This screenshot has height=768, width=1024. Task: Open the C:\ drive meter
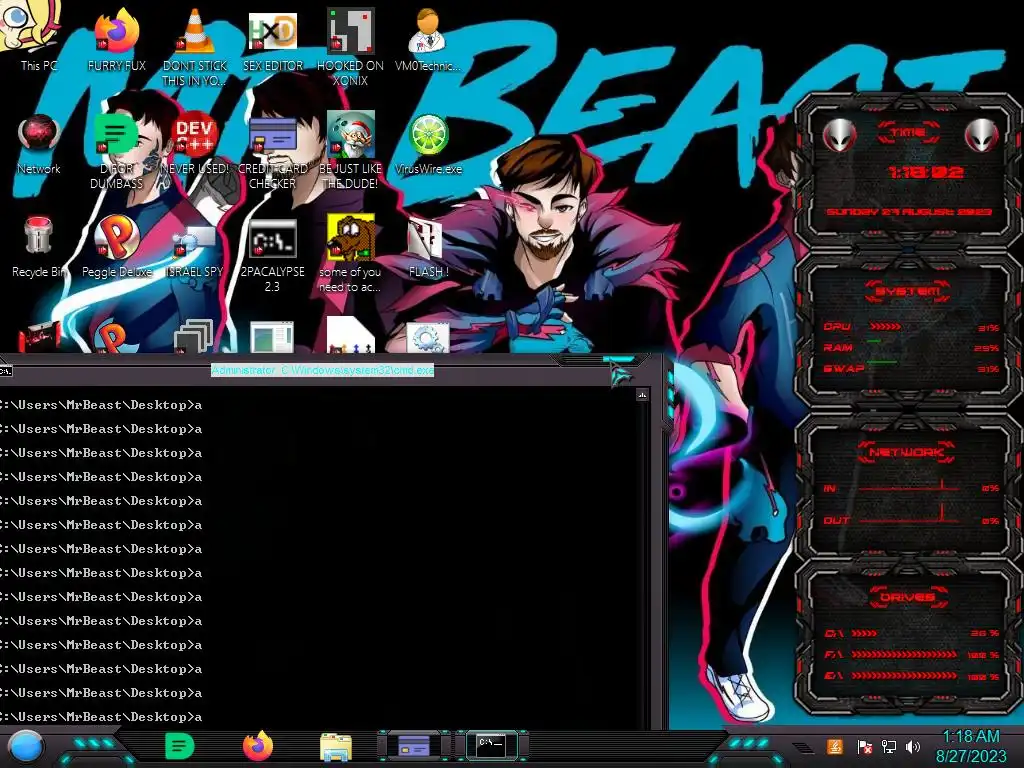(x=911, y=633)
